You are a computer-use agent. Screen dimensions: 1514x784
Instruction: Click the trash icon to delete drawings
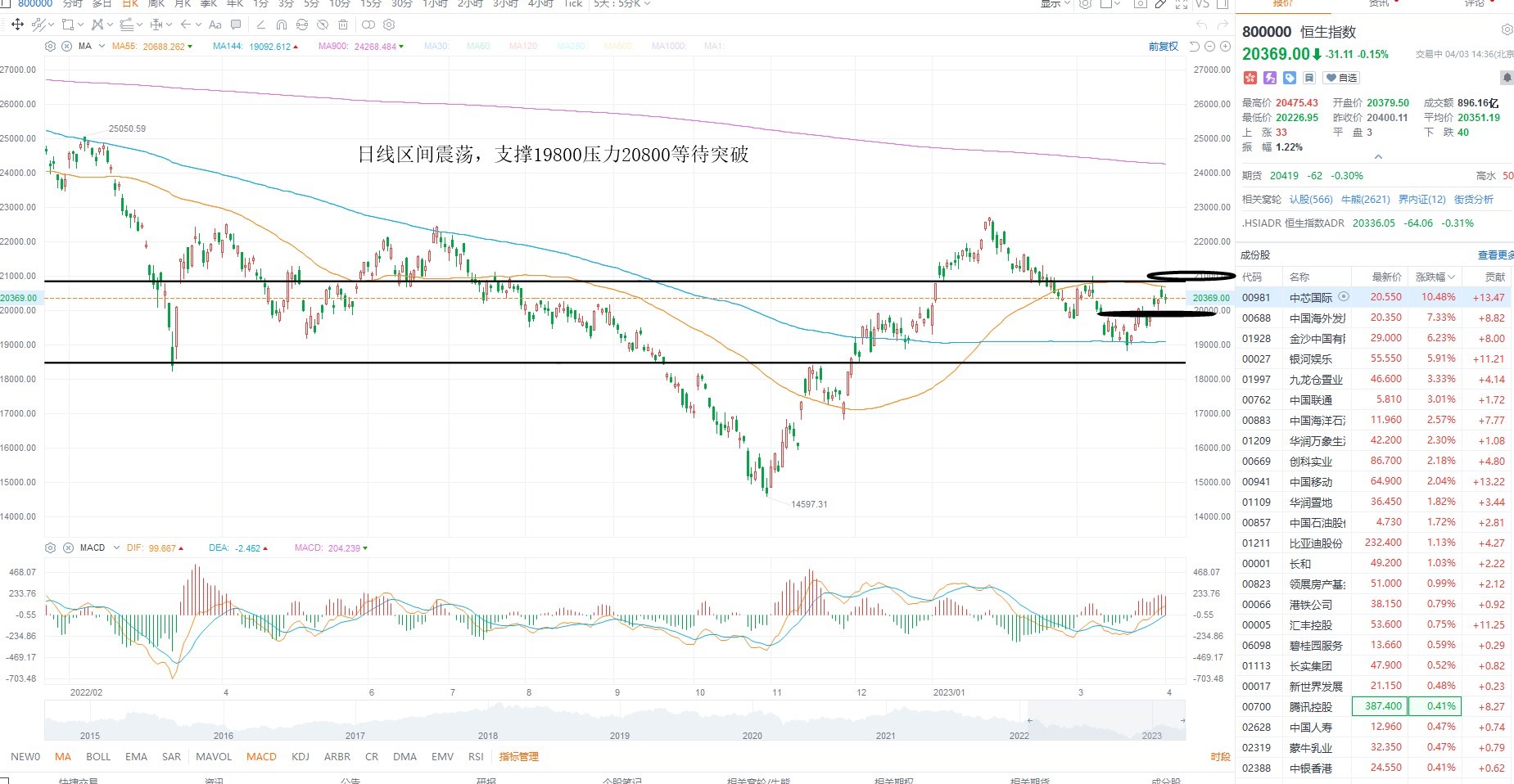343,25
